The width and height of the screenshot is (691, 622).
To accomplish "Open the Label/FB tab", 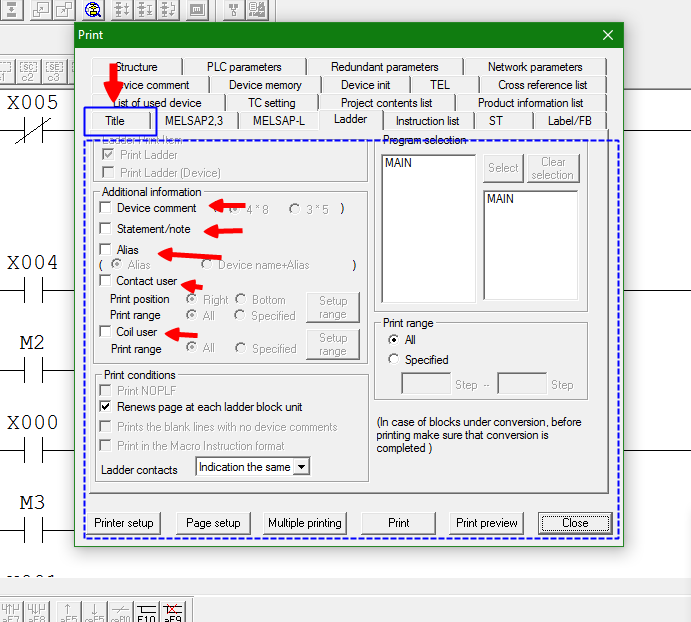I will pyautogui.click(x=570, y=121).
